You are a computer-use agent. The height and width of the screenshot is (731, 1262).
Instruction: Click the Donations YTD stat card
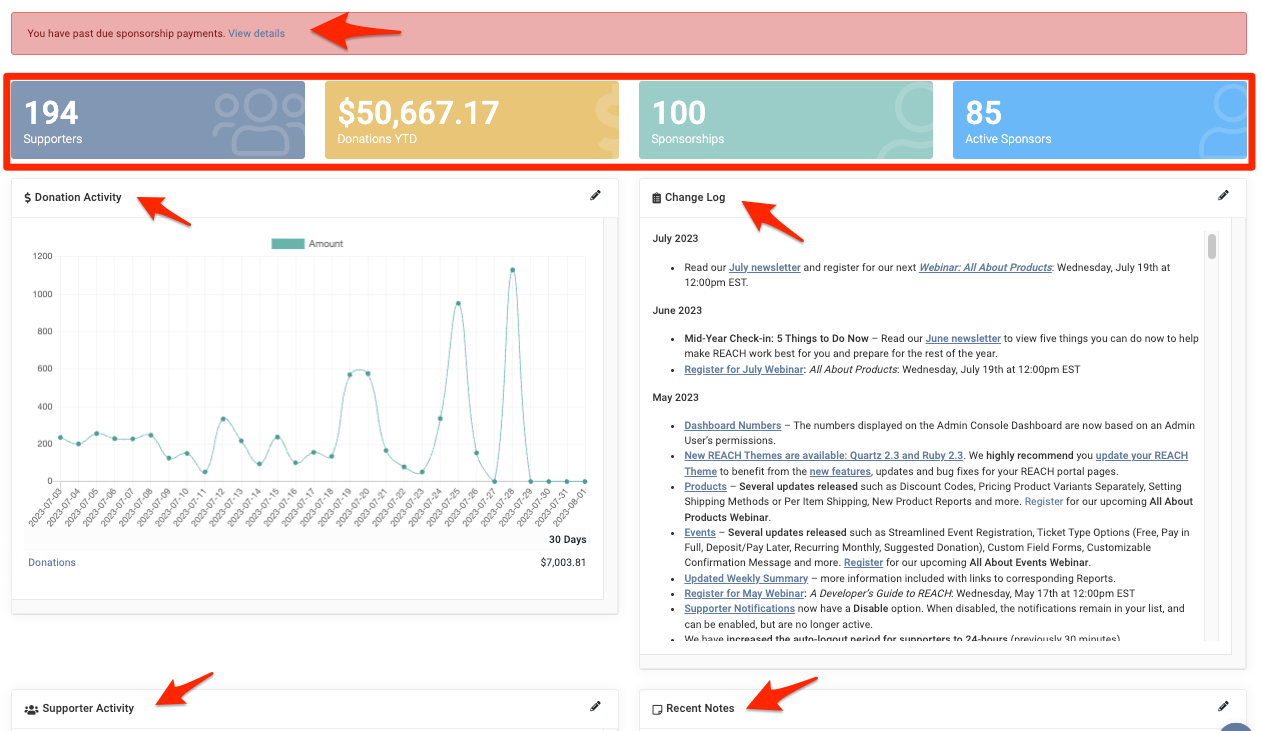coord(471,119)
